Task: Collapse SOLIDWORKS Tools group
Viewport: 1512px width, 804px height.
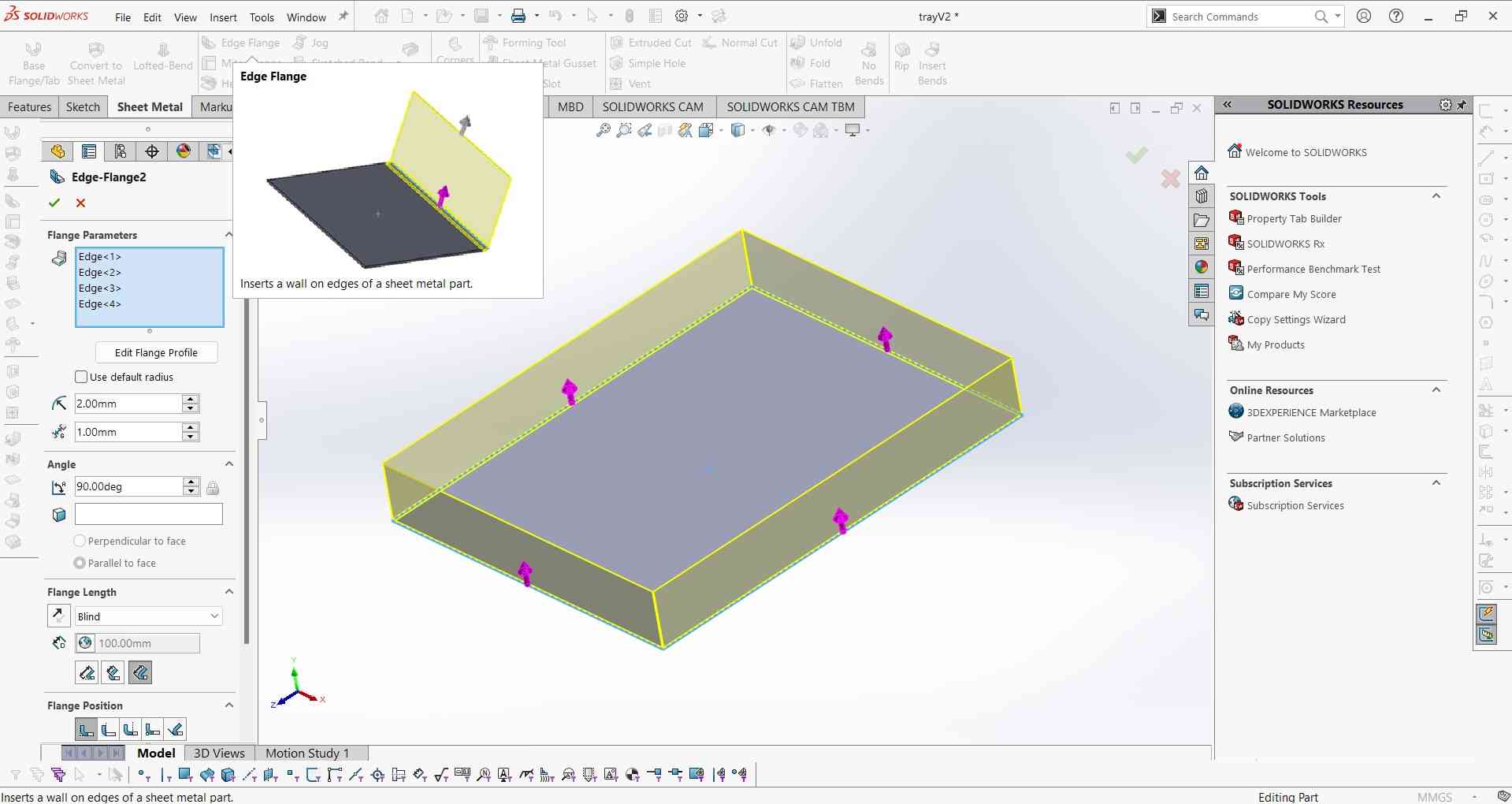Action: (x=1436, y=195)
